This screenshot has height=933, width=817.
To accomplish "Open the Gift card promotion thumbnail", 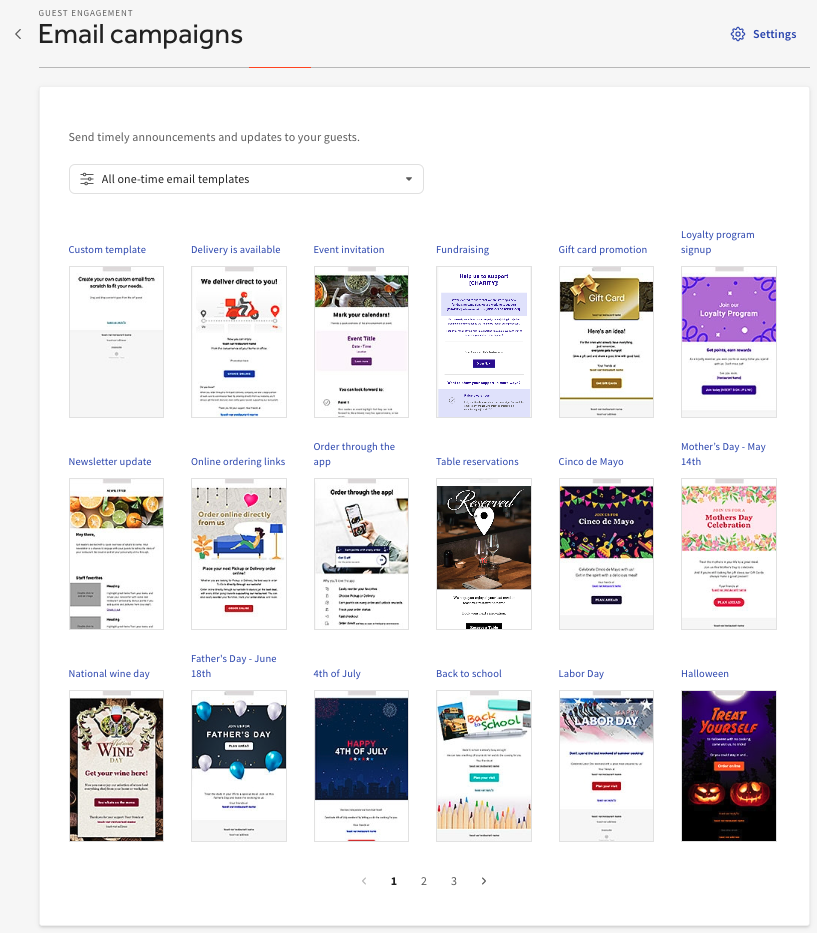I will click(606, 342).
